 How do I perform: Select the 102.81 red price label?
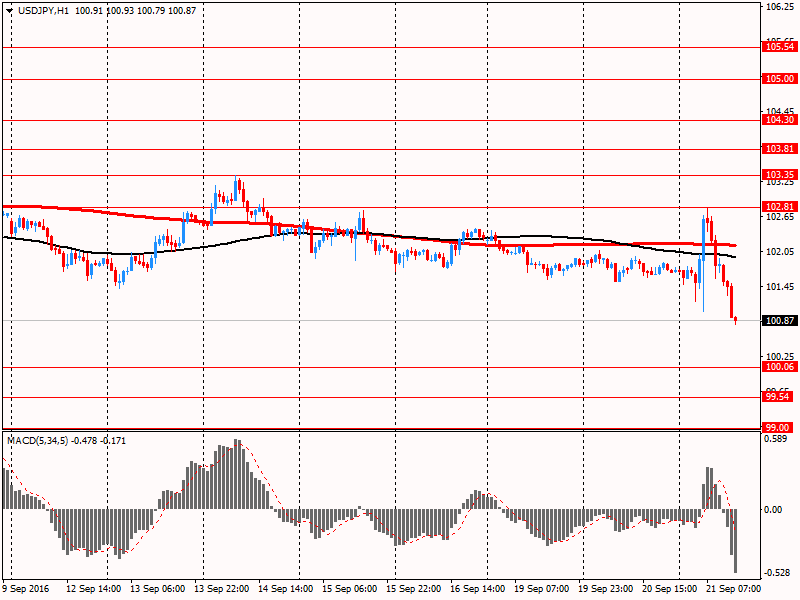[x=780, y=207]
